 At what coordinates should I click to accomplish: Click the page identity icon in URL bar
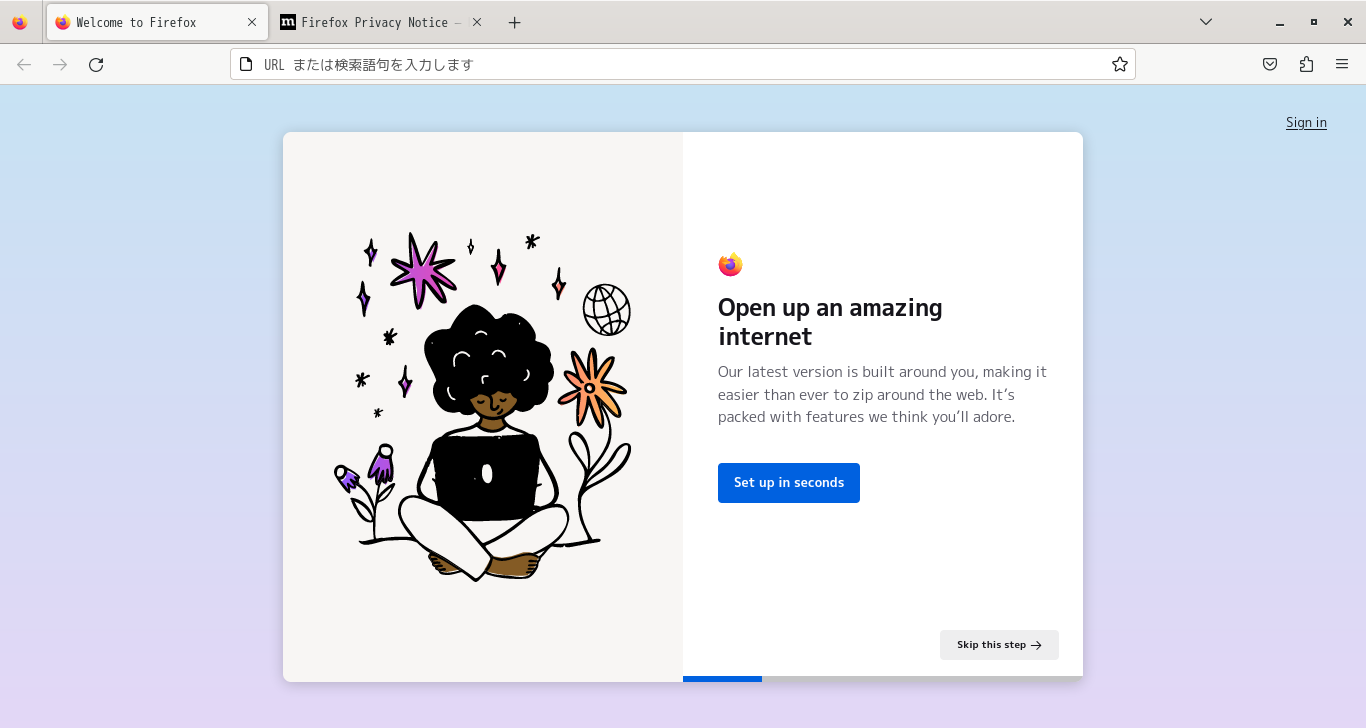[246, 64]
